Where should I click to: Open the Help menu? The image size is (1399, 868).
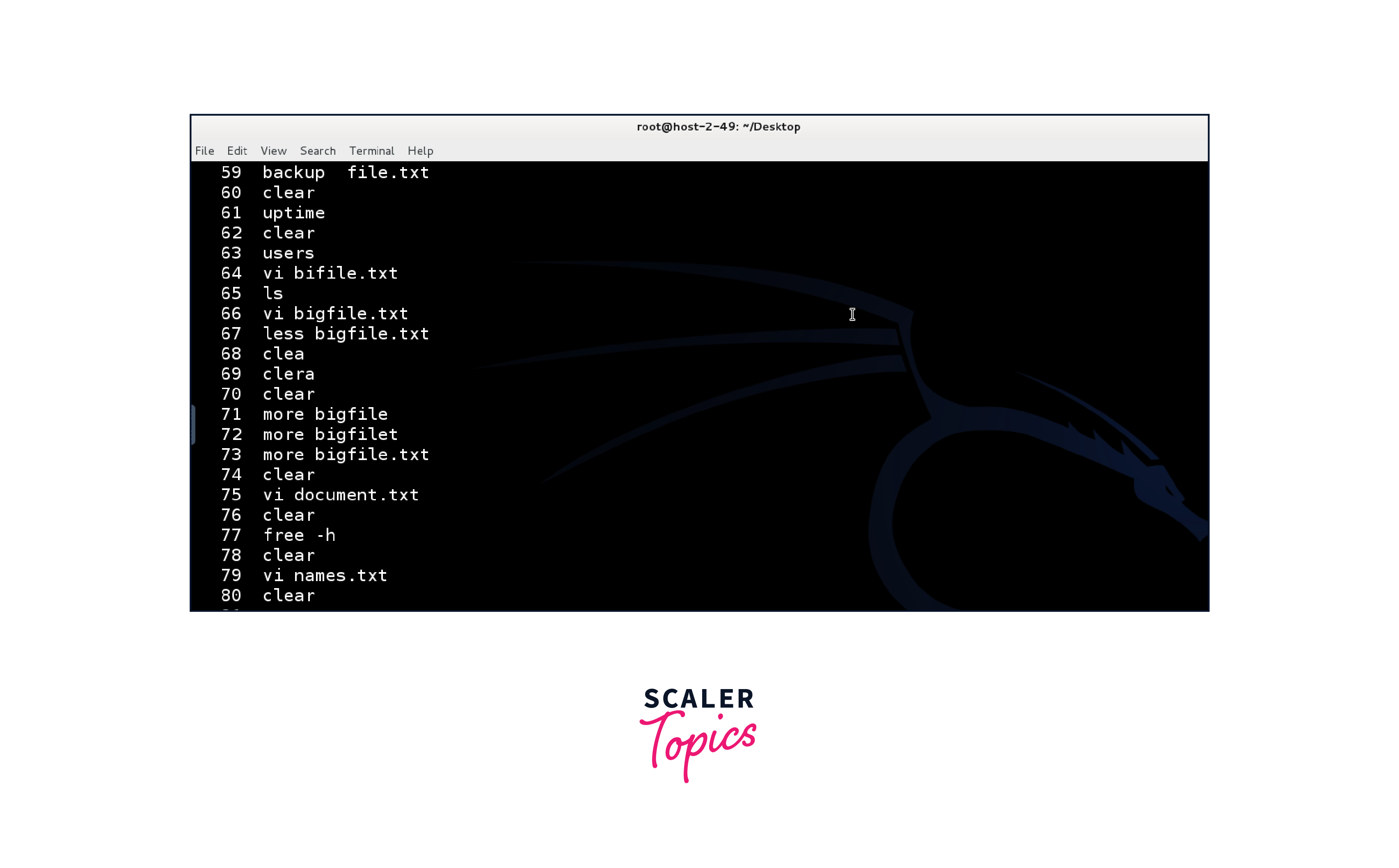(420, 150)
